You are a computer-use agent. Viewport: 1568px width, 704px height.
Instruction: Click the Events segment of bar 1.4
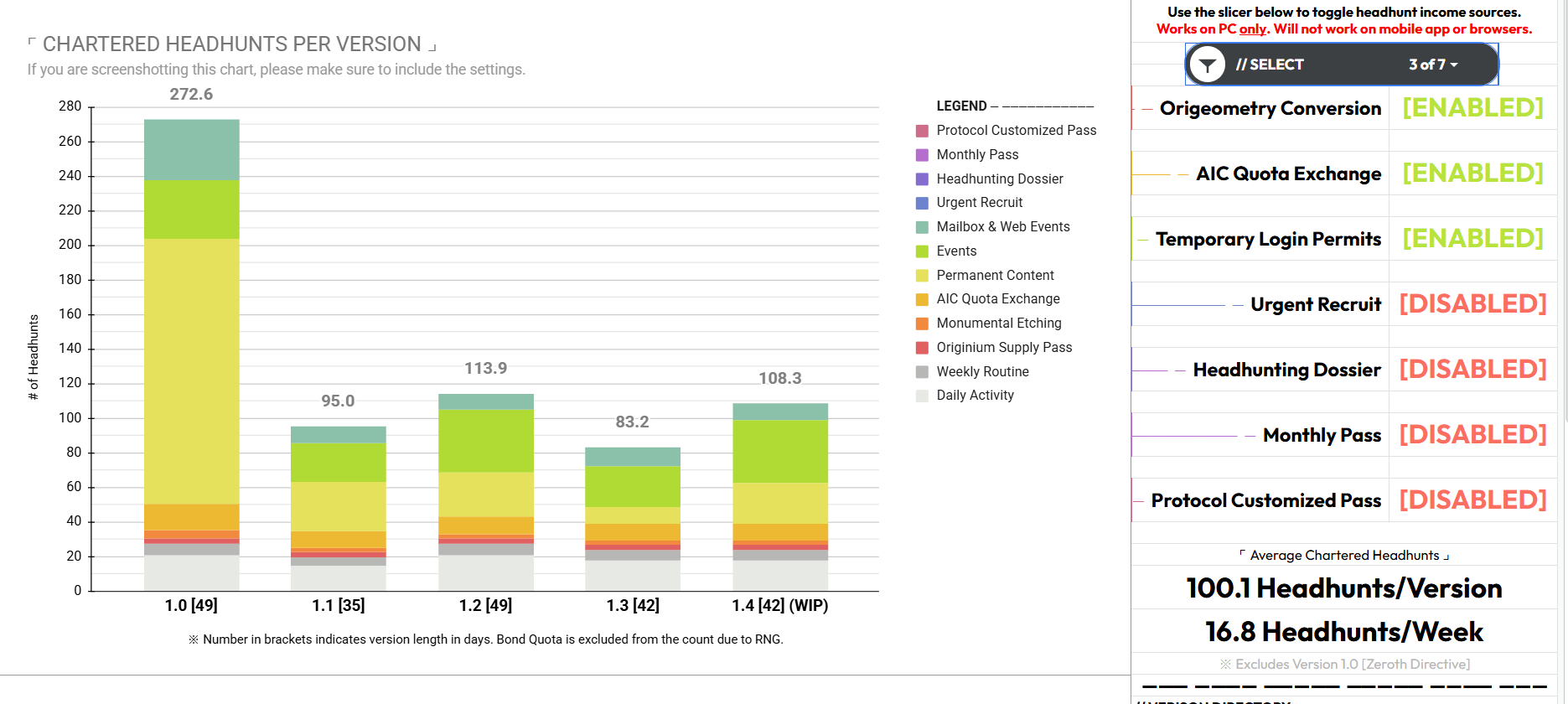tap(780, 451)
